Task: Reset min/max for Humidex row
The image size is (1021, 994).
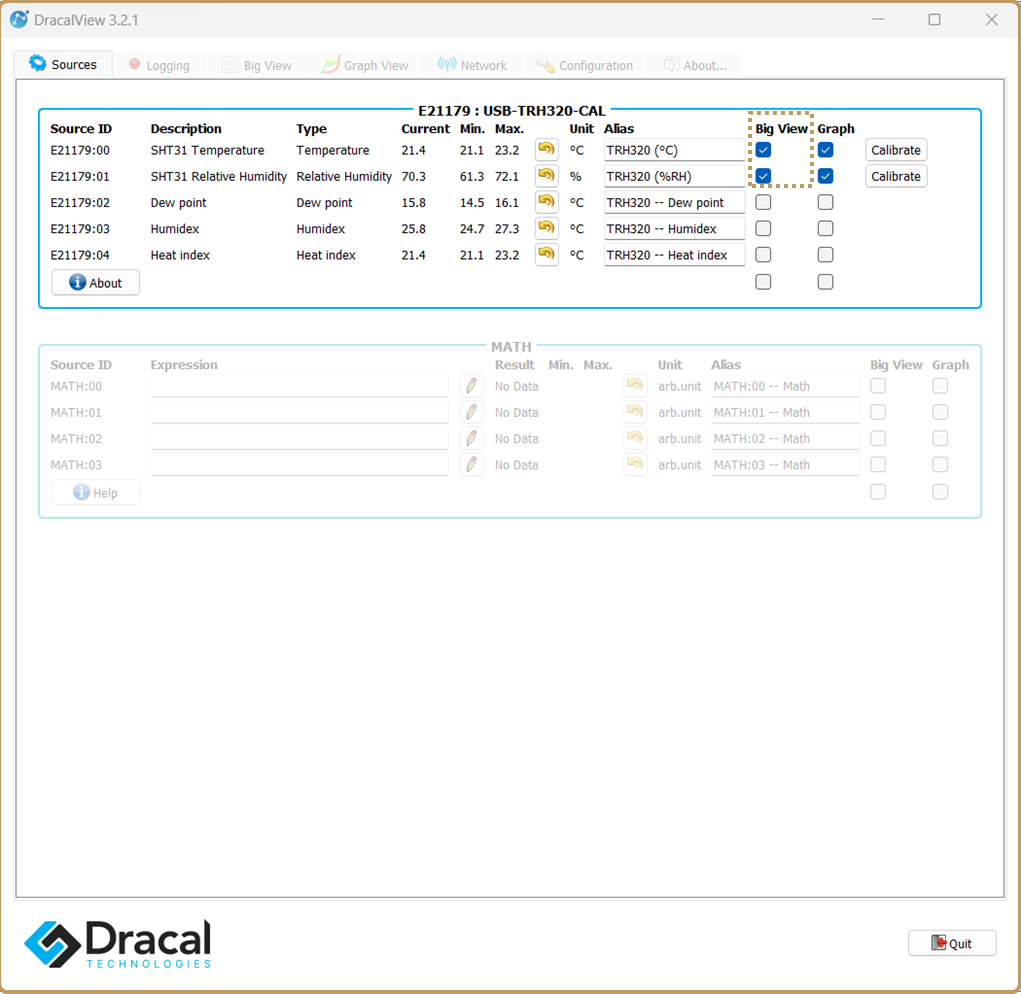Action: click(546, 228)
